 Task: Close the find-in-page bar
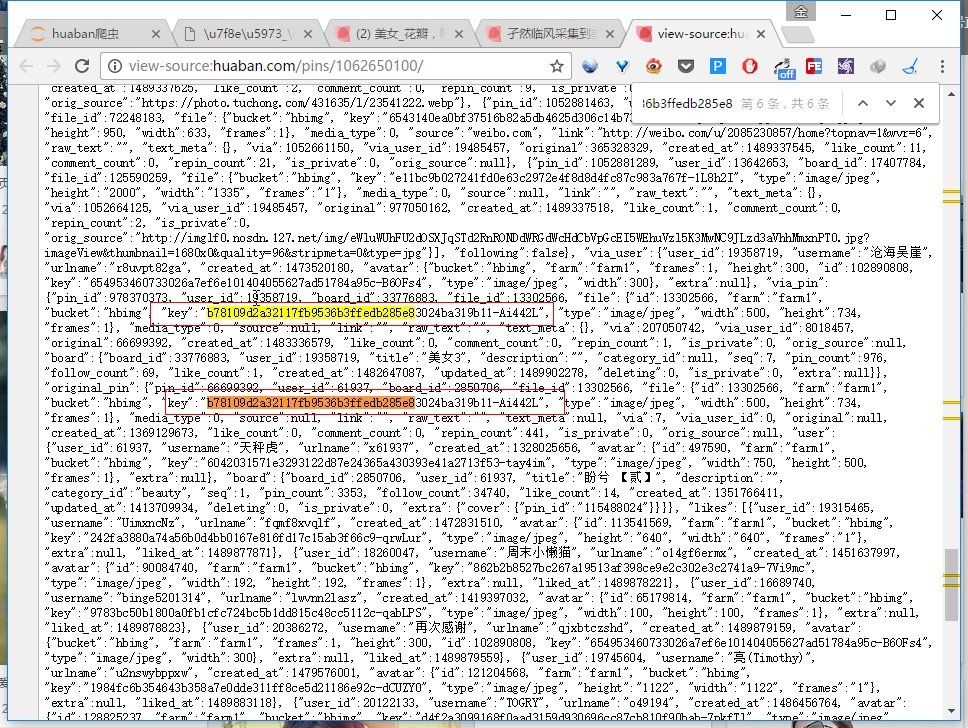tap(918, 103)
